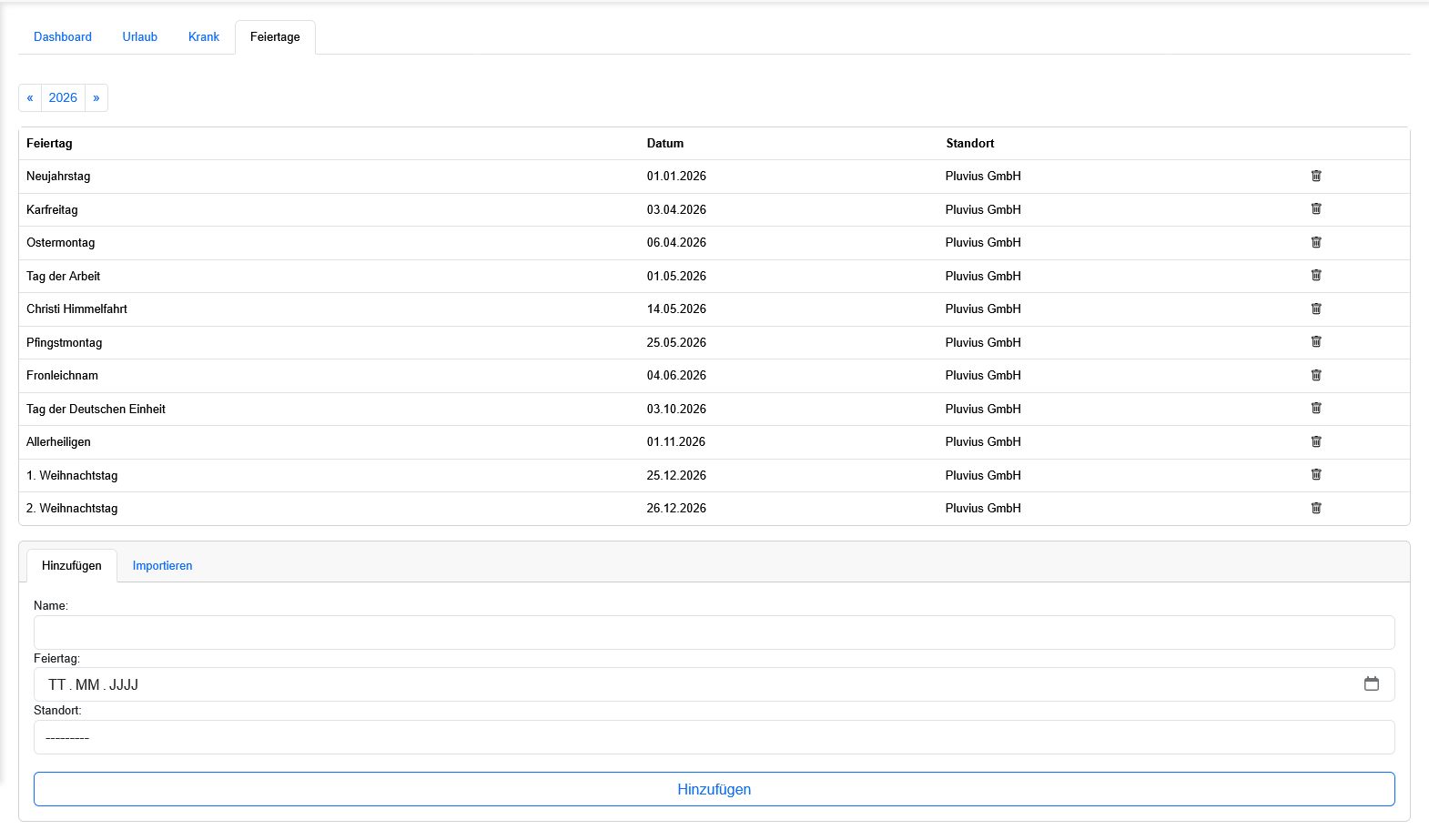The image size is (1429, 840).
Task: Click the date 01.05.2026
Action: (676, 276)
